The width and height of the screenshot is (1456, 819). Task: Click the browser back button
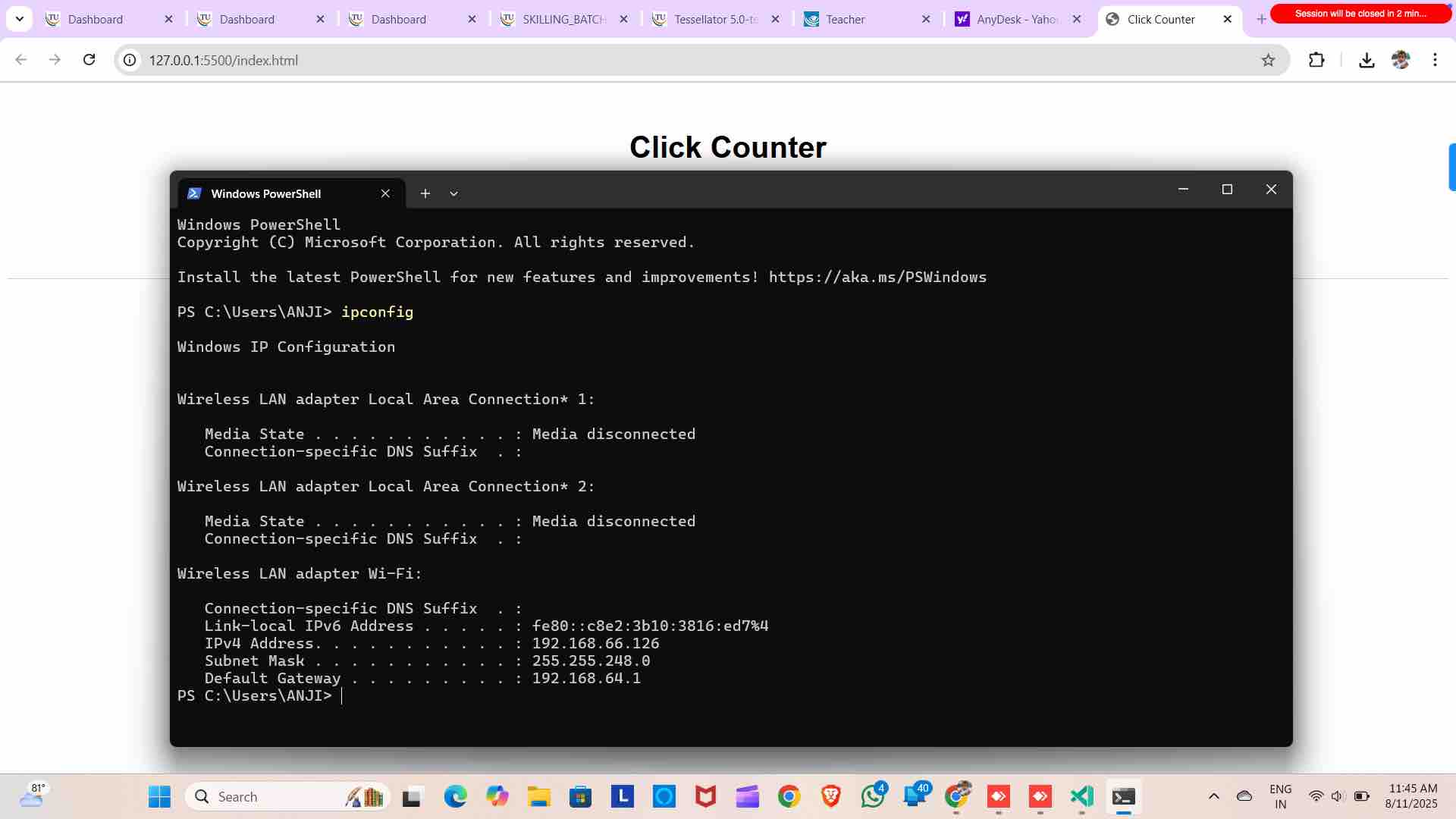(x=20, y=60)
